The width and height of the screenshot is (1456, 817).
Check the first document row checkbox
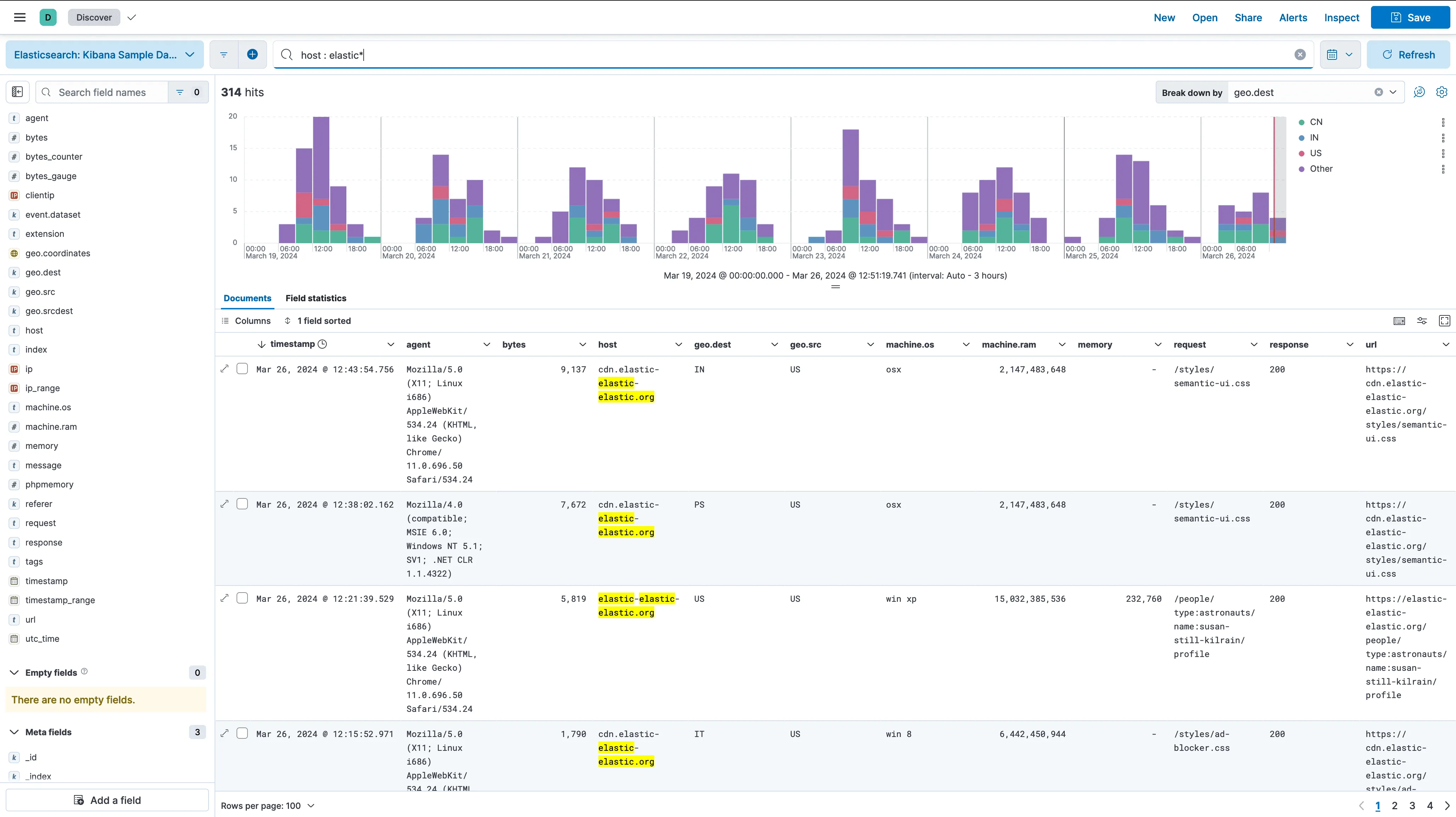pos(243,368)
